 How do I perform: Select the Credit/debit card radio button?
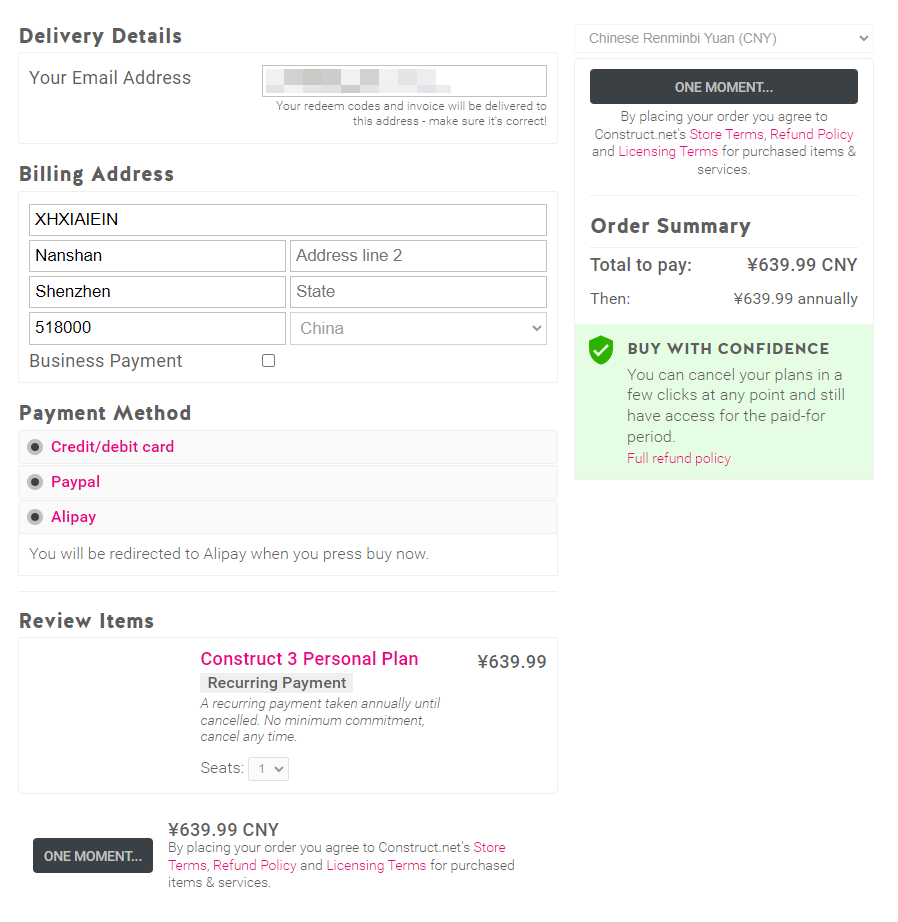point(35,447)
